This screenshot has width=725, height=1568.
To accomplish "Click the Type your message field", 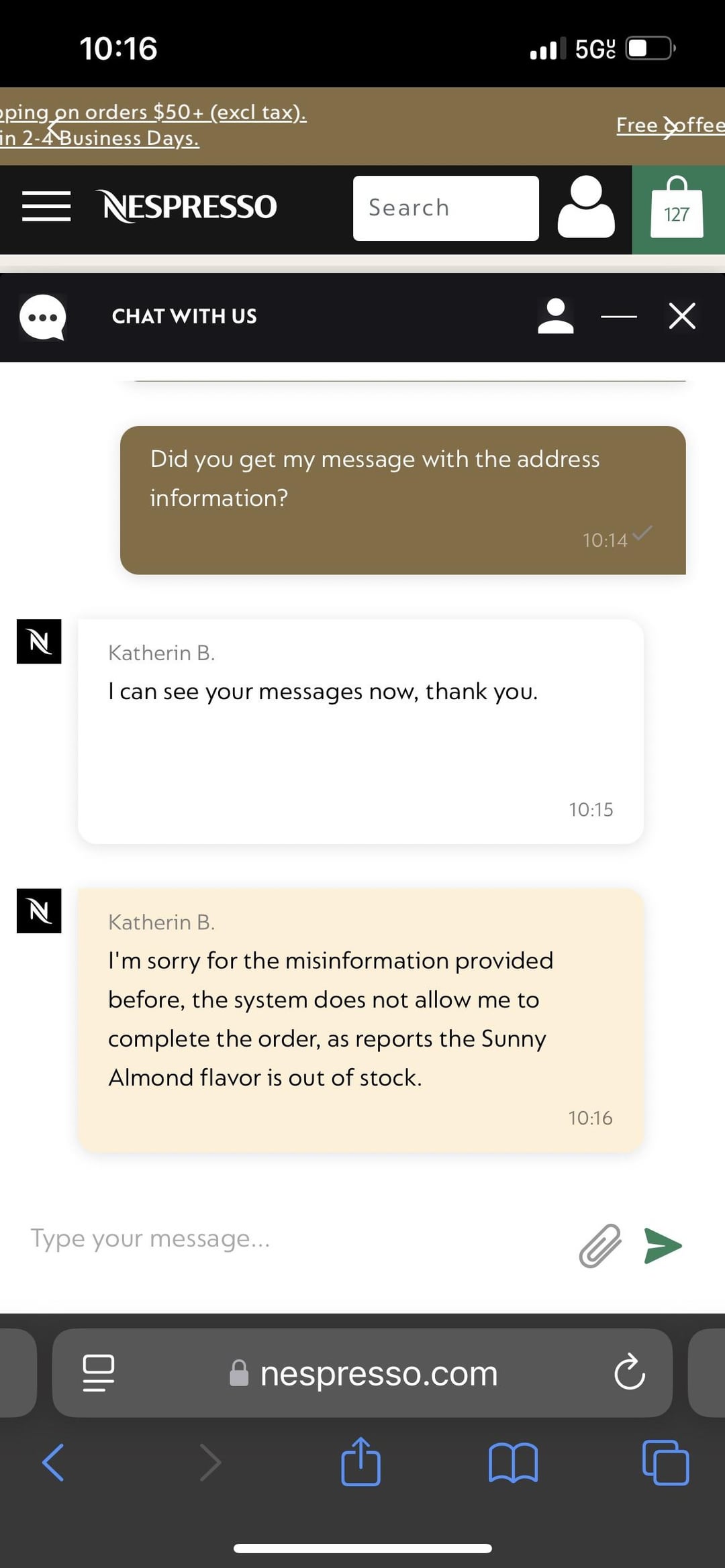I will pos(295,1239).
